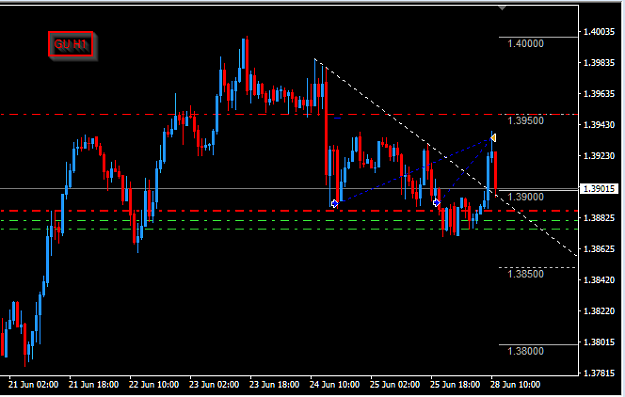This screenshot has width=625, height=397.
Task: Click the 22 Jun 10:00 time label
Action: (x=154, y=385)
